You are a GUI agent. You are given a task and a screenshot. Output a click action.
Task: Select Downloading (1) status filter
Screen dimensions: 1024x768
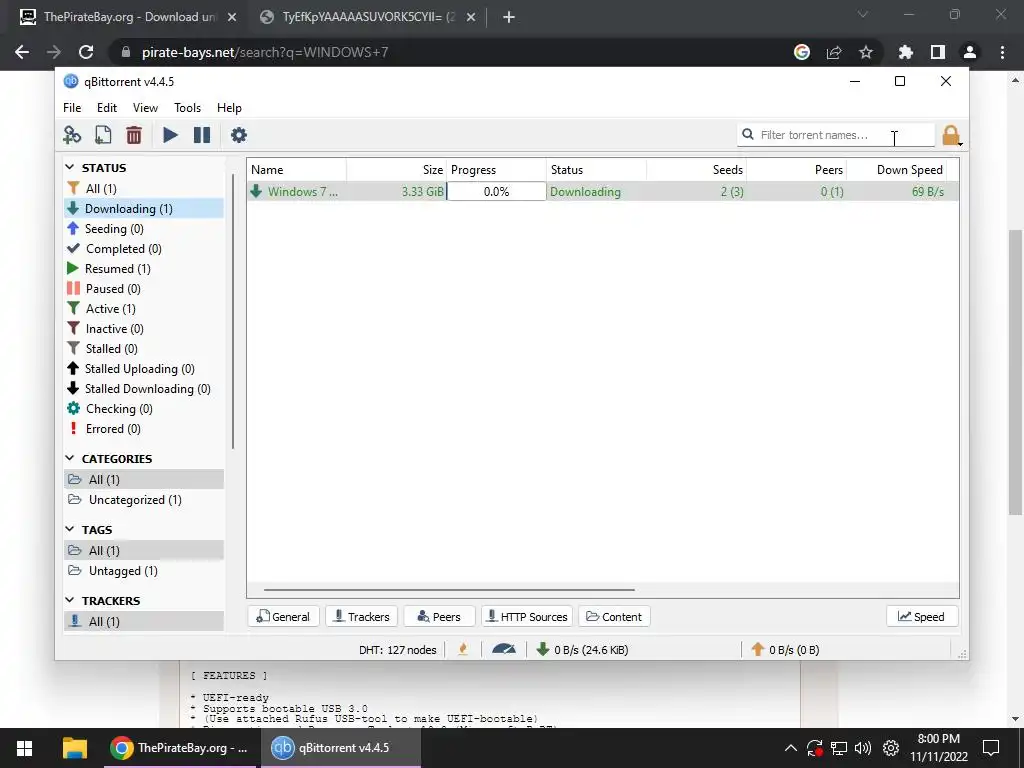[144, 209]
